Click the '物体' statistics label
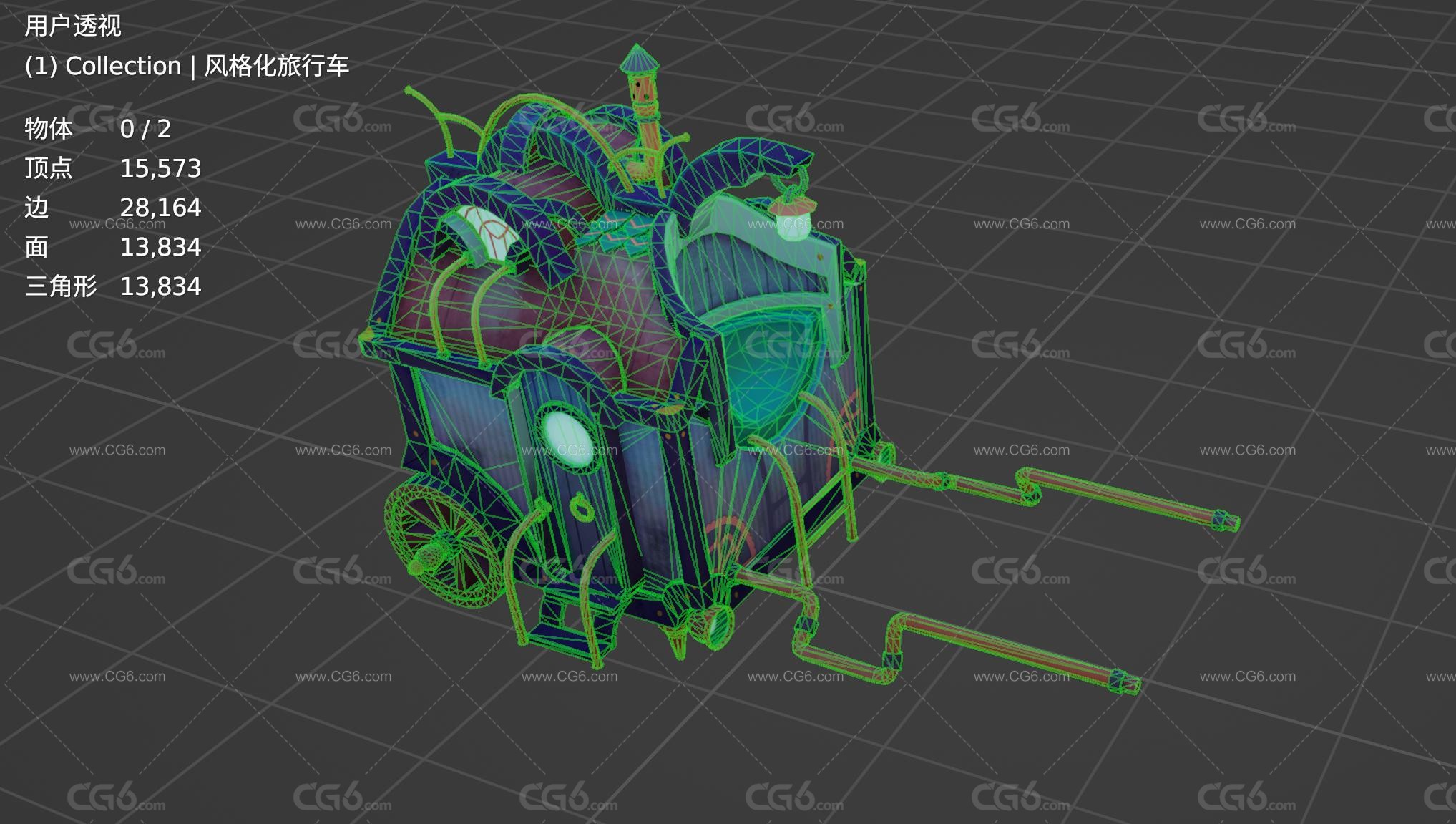 (x=49, y=129)
